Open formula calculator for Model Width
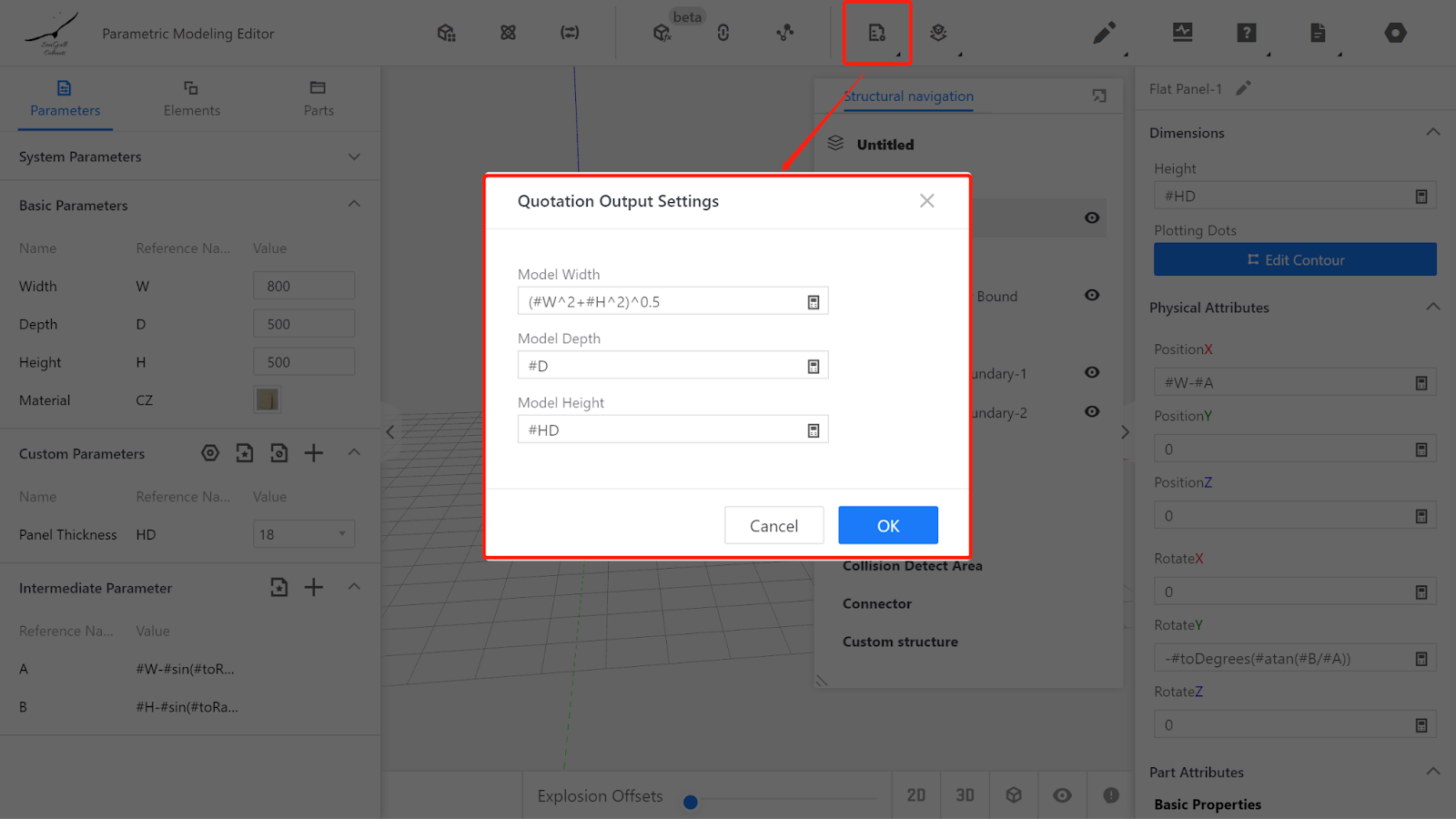This screenshot has height=819, width=1456. (x=814, y=302)
